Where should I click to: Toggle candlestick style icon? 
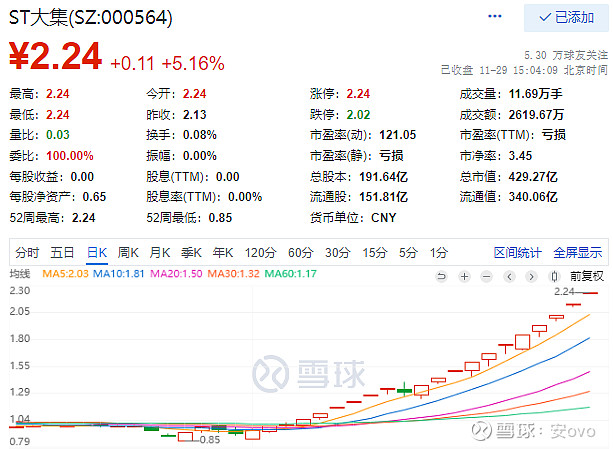click(x=554, y=277)
